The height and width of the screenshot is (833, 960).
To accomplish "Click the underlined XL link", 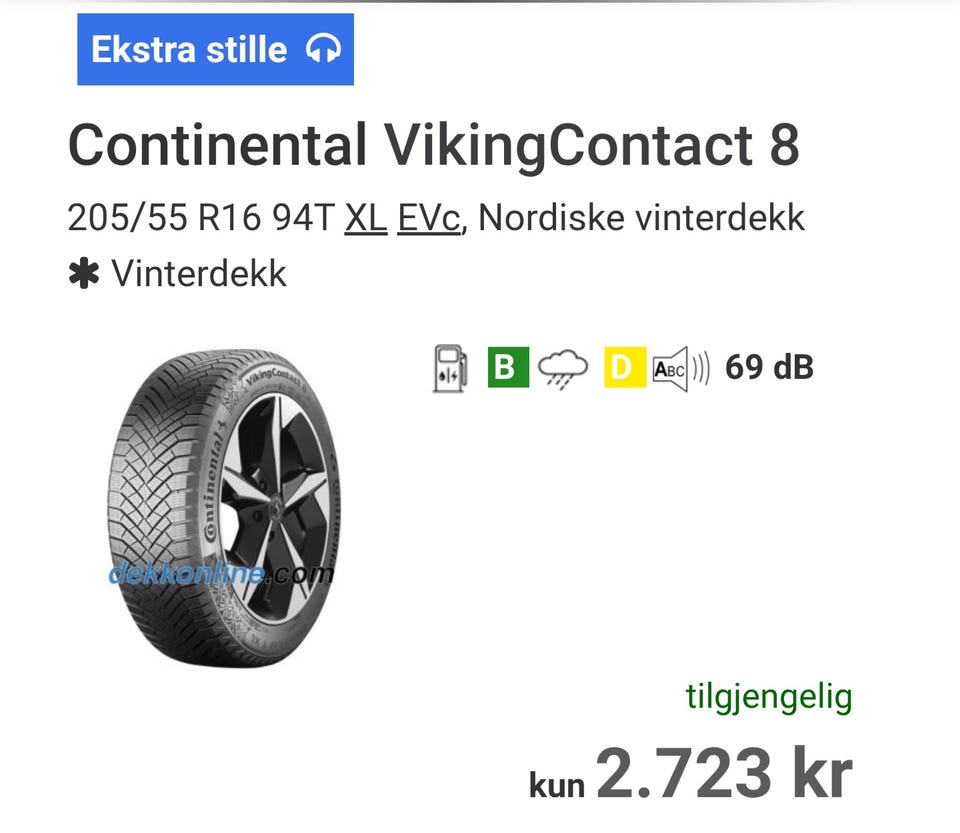I will [366, 217].
